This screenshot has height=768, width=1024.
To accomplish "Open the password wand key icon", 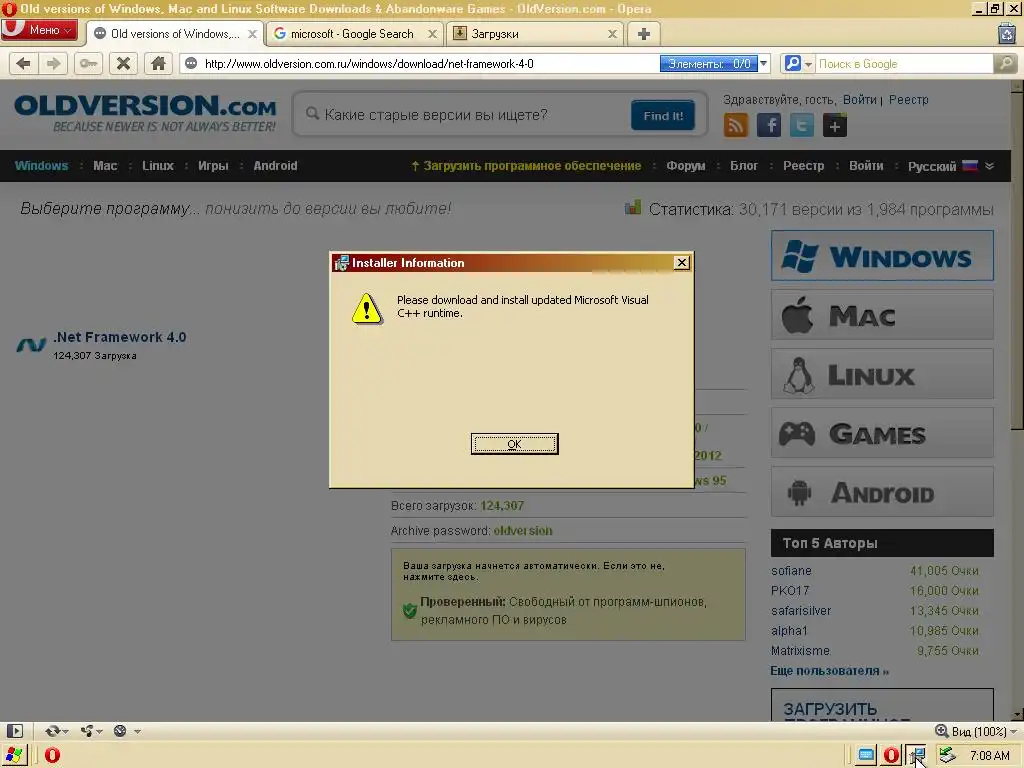I will [88, 63].
